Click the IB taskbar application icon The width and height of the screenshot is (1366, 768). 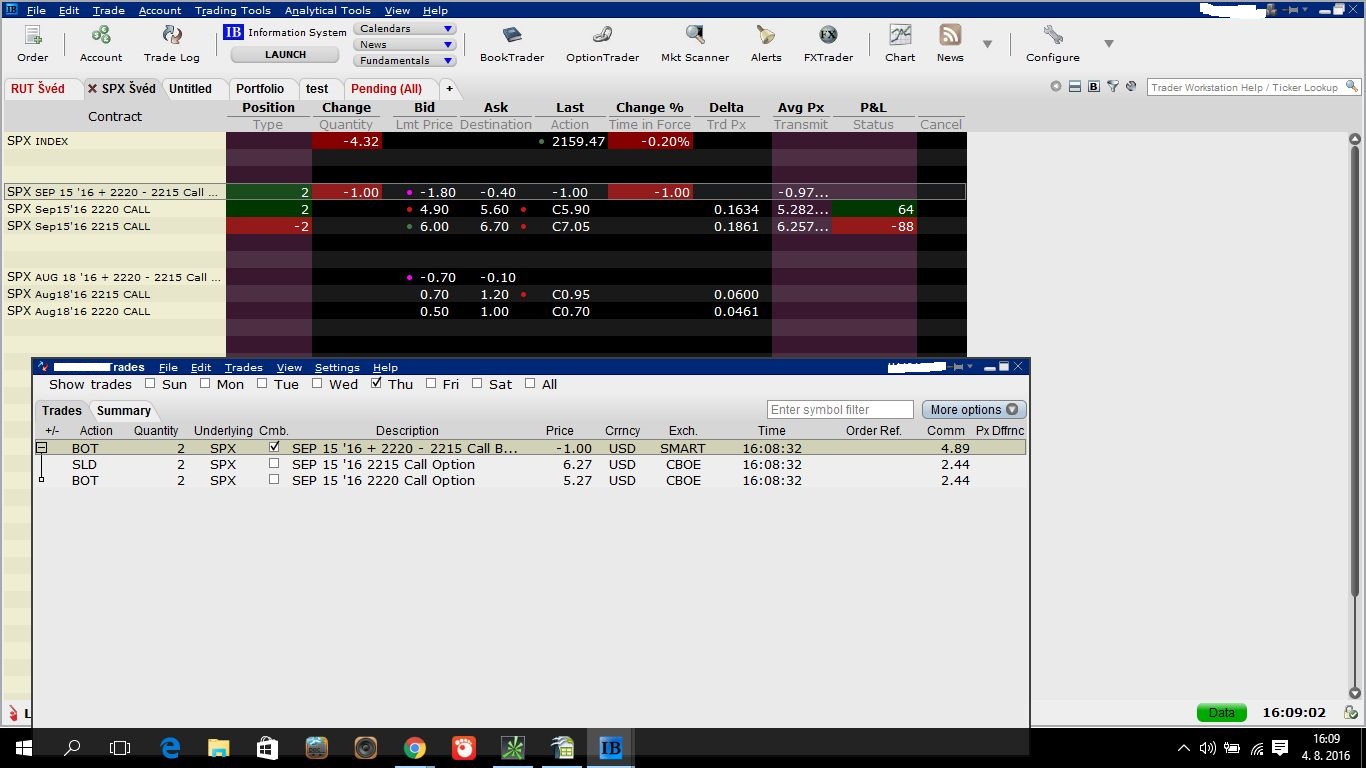coord(610,747)
